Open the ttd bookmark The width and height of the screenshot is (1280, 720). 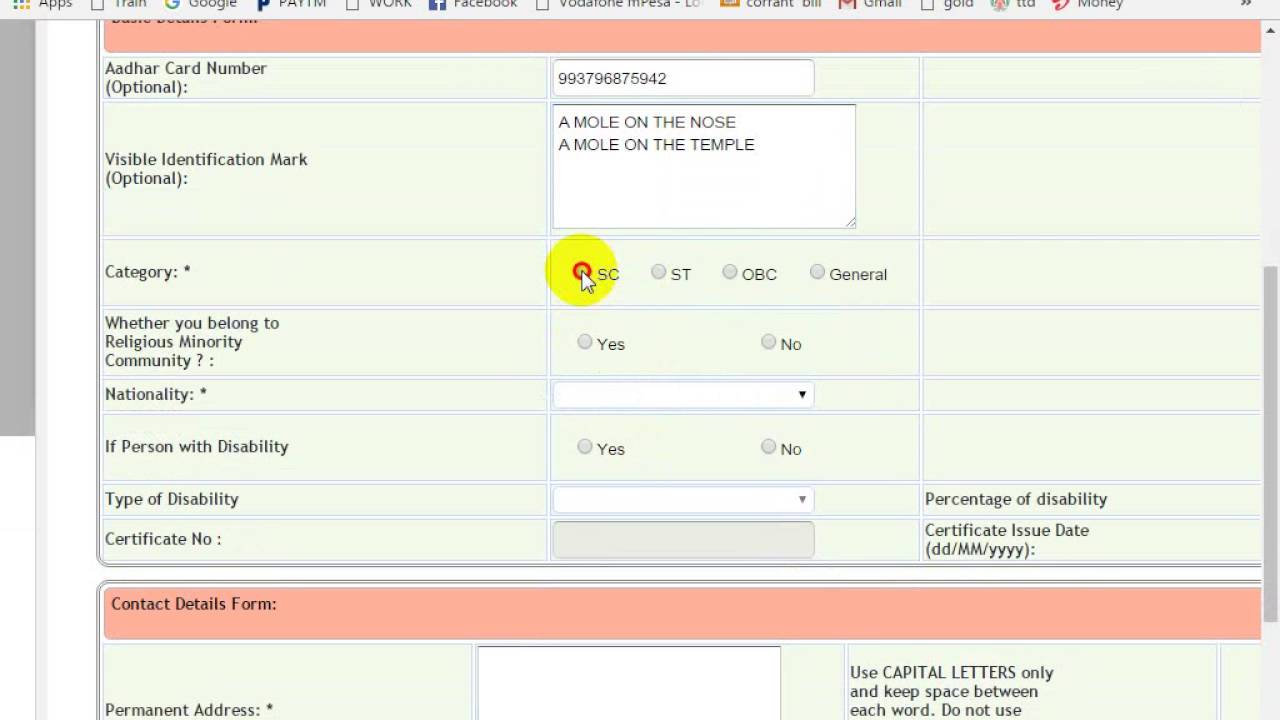[x=1013, y=4]
